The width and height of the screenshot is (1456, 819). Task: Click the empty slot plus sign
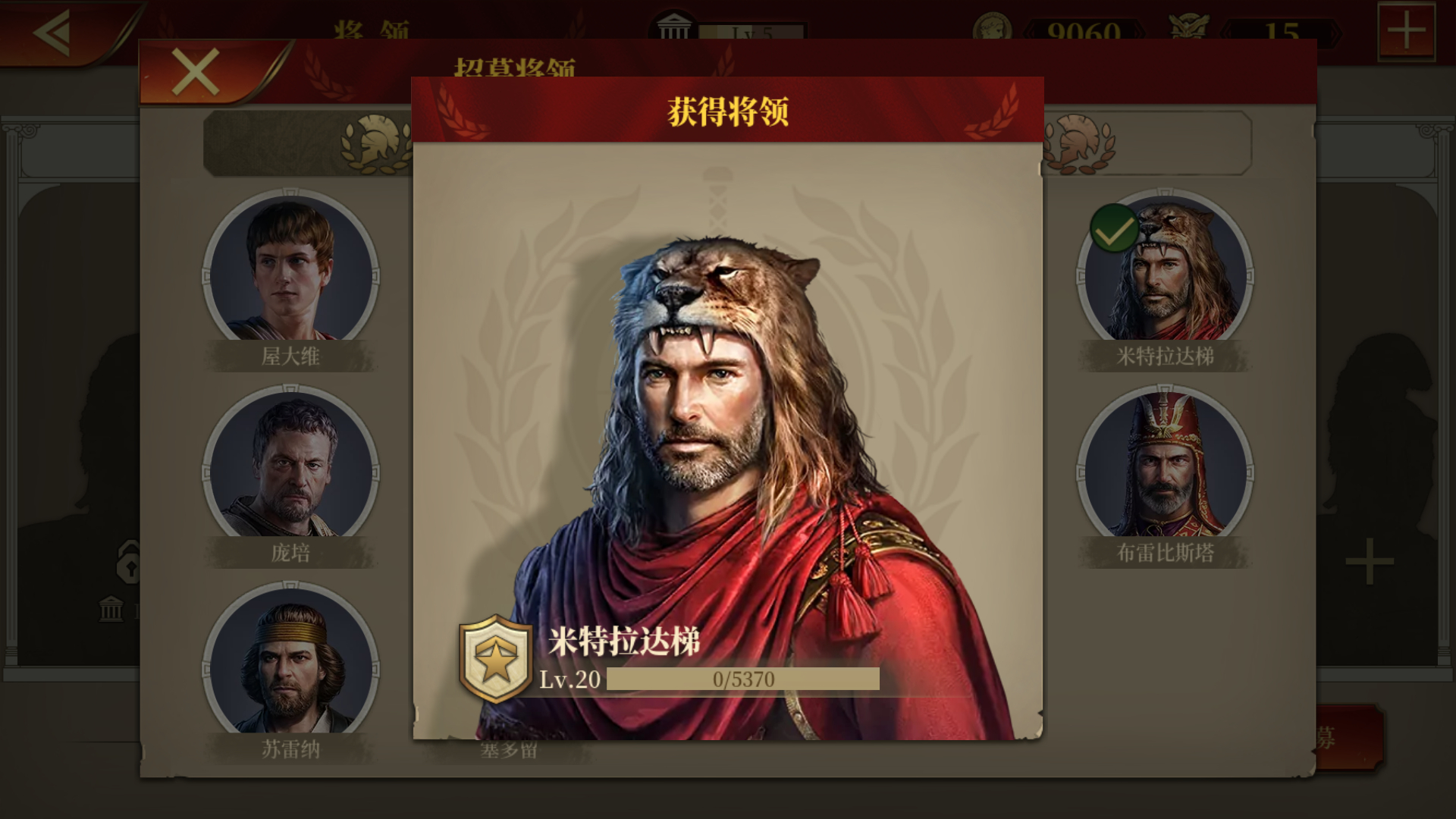coord(1370,562)
